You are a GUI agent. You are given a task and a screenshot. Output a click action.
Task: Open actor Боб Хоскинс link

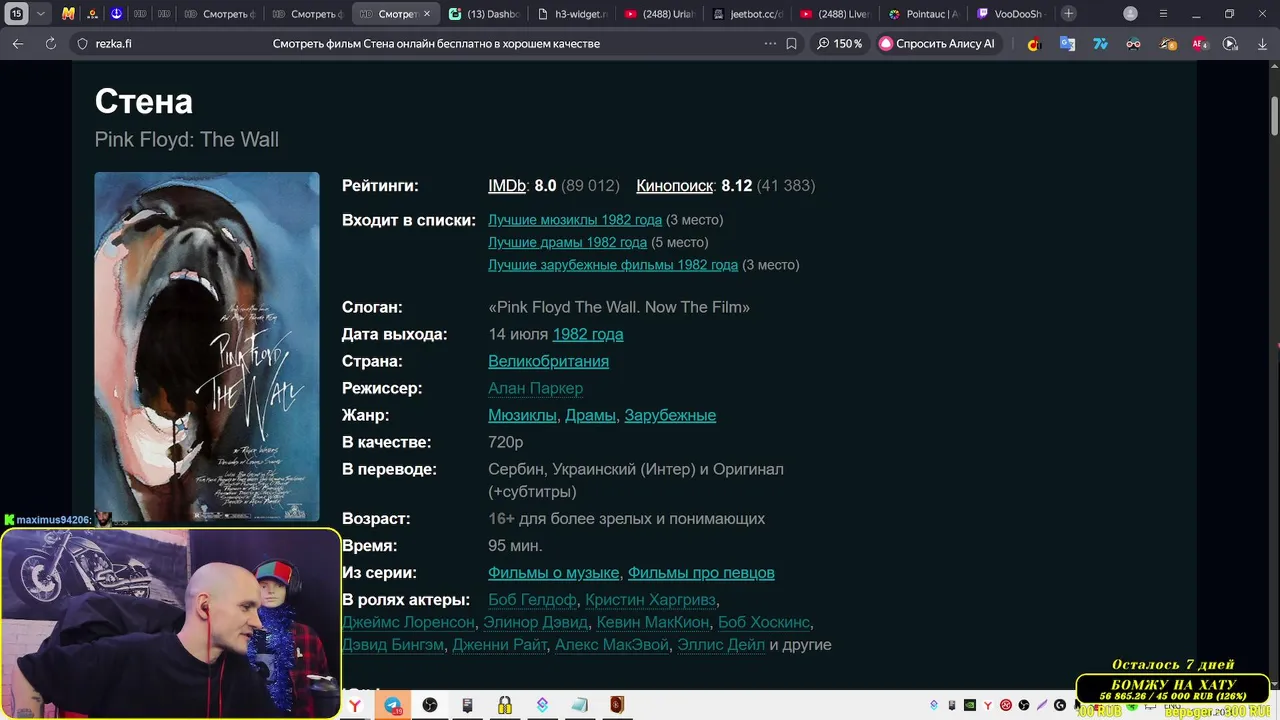[764, 623]
